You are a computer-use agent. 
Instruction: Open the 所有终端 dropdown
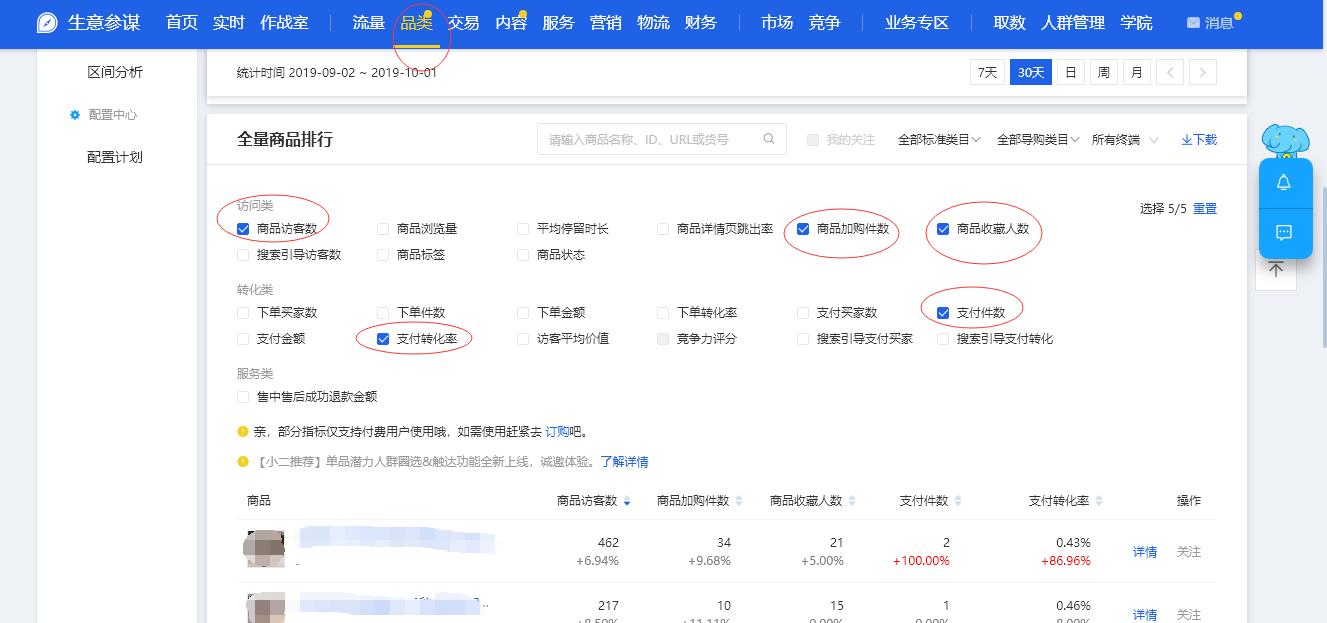click(1125, 140)
